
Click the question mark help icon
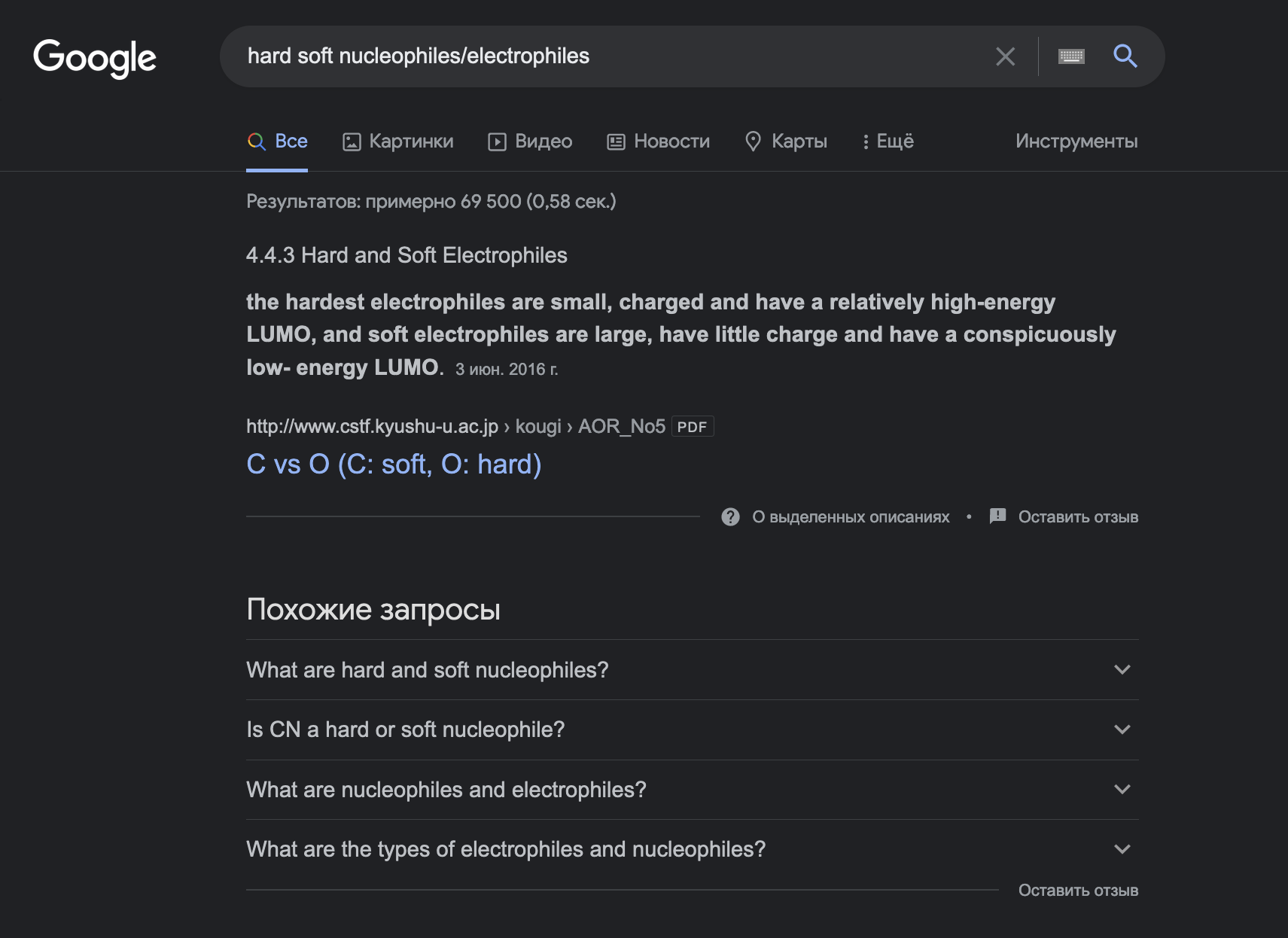[x=730, y=517]
